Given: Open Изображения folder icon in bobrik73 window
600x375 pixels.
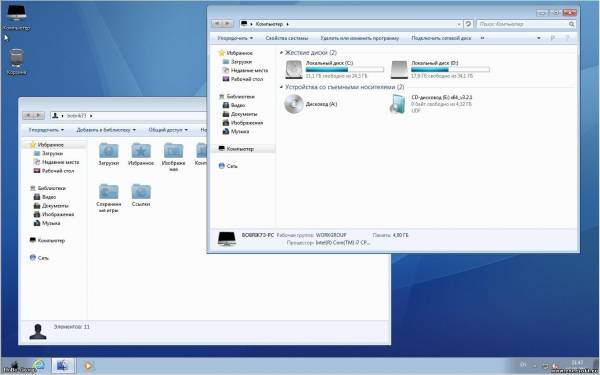Looking at the screenshot, I should [174, 150].
